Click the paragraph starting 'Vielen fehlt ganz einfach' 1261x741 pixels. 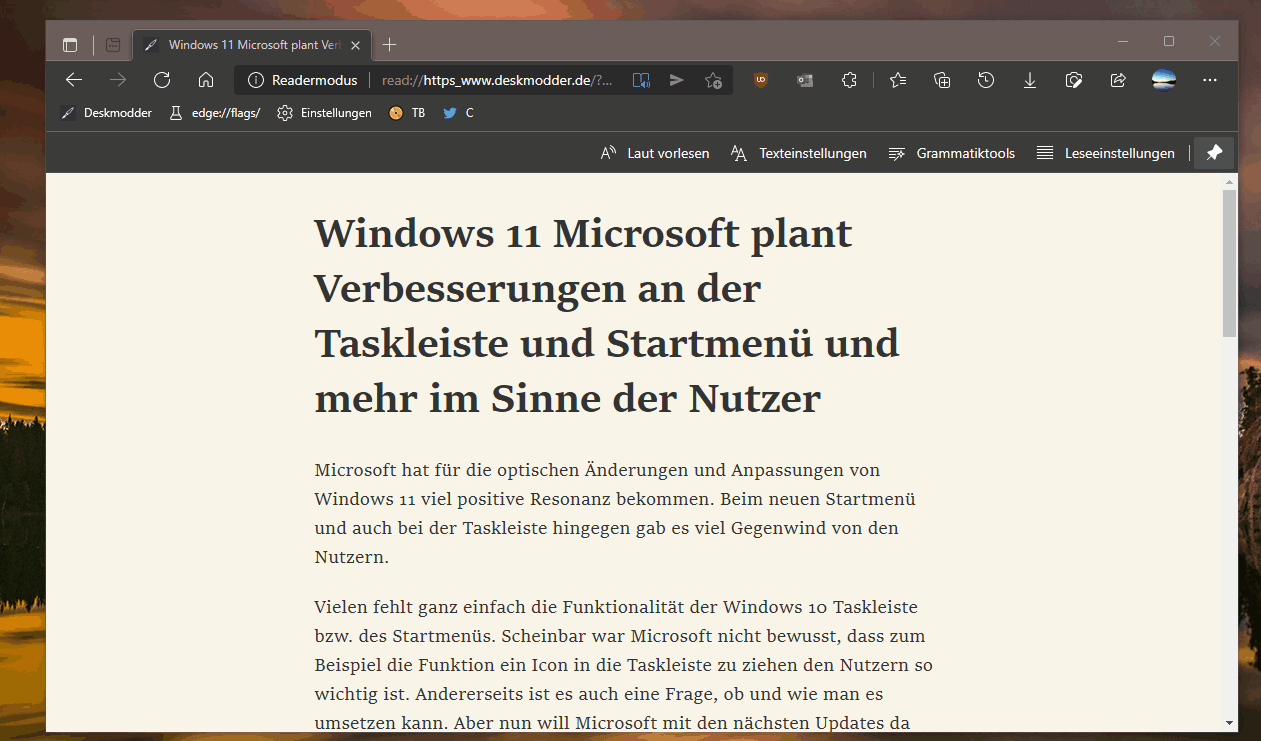[x=623, y=664]
